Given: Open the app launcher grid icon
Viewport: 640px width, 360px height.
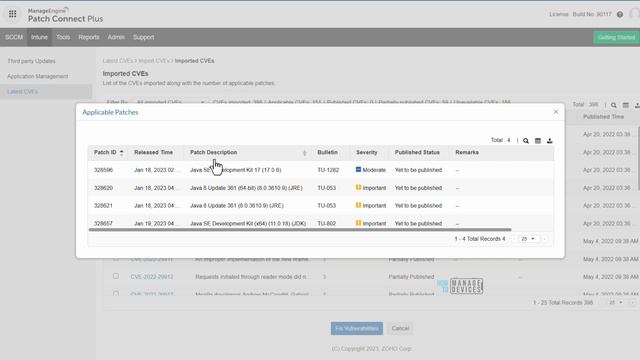Looking at the screenshot, I should (x=13, y=14).
